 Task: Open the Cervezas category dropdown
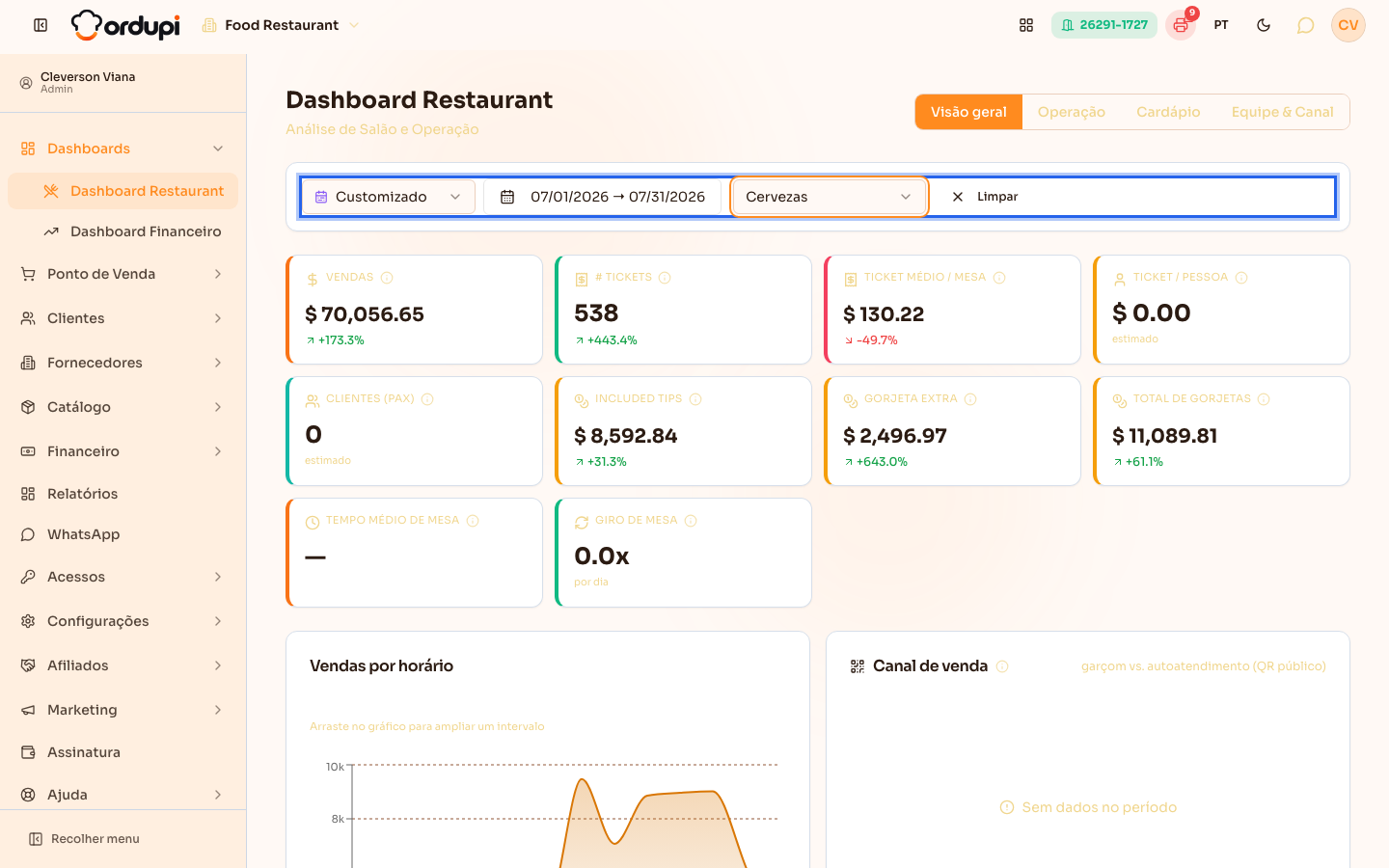pyautogui.click(x=829, y=197)
